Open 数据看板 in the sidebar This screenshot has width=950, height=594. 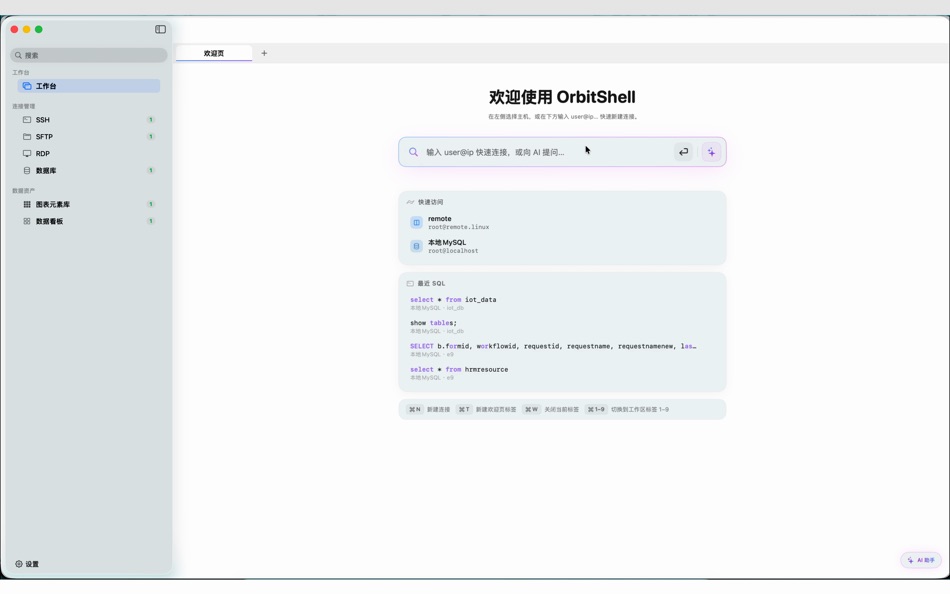(x=88, y=222)
